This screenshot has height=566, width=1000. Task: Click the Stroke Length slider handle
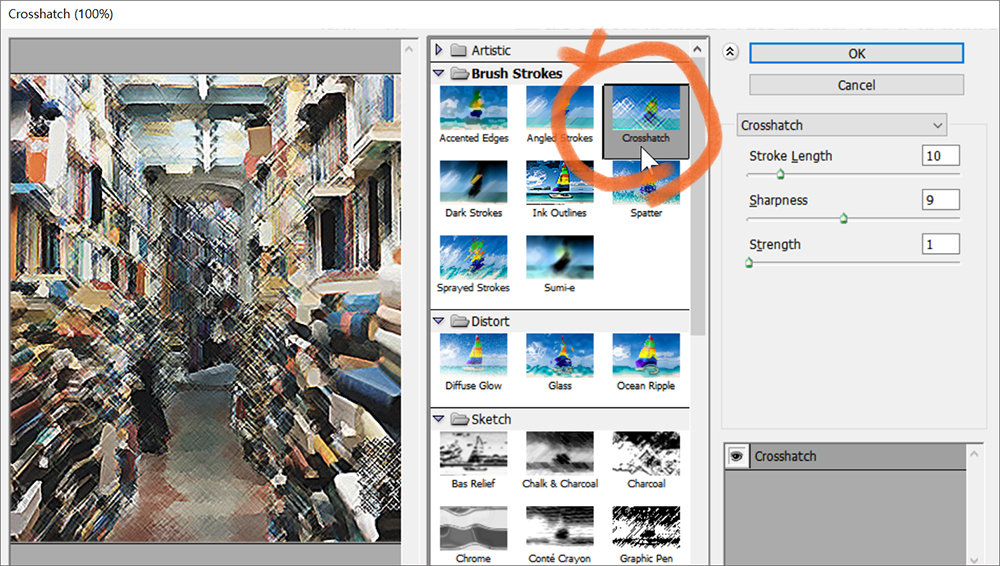pyautogui.click(x=780, y=174)
